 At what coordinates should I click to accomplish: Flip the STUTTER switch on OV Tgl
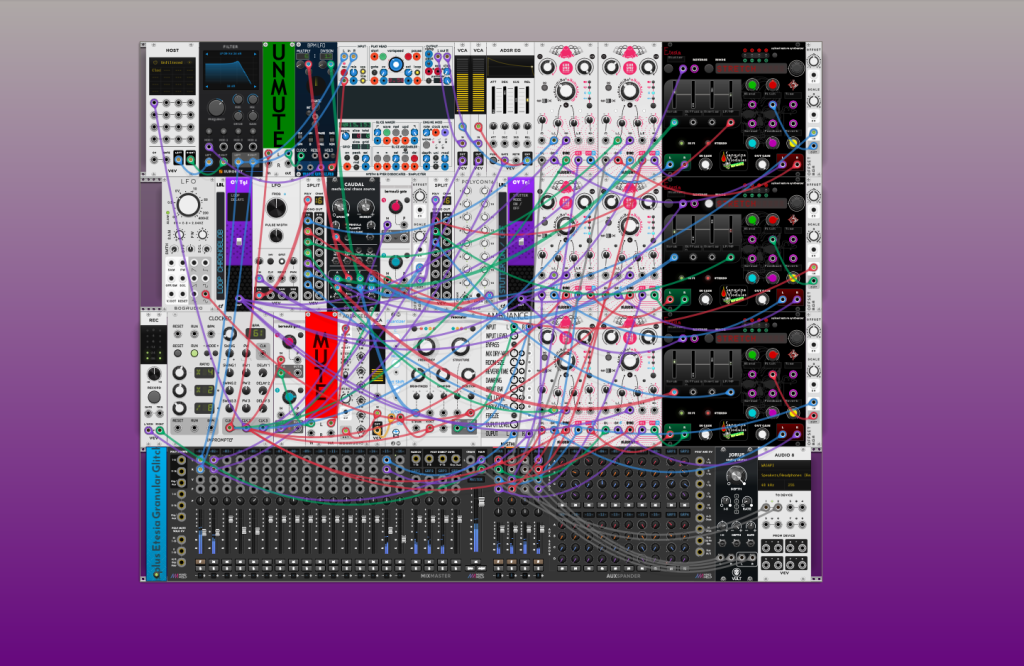(520, 242)
